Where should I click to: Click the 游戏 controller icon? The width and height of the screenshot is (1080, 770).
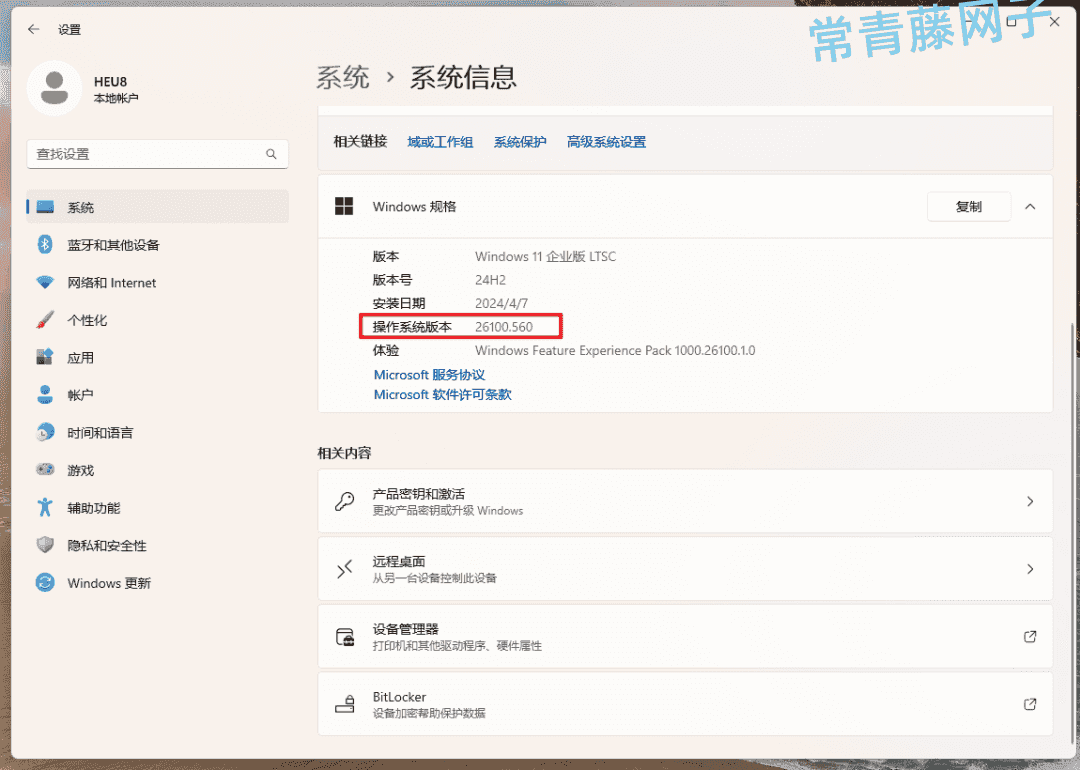(45, 470)
